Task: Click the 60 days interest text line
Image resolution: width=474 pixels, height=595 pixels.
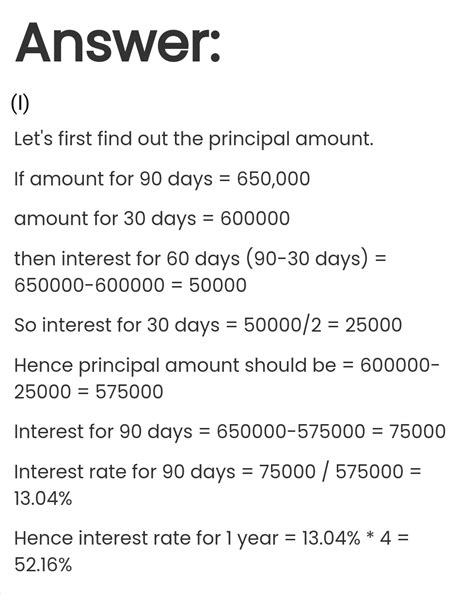Action: (x=200, y=259)
